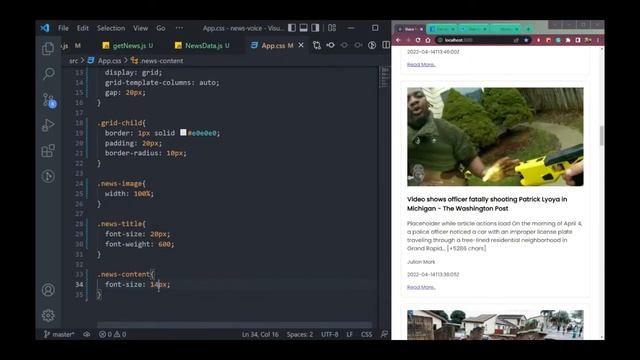Close the App.css editor tab
The image size is (640, 360).
pyautogui.click(x=301, y=45)
